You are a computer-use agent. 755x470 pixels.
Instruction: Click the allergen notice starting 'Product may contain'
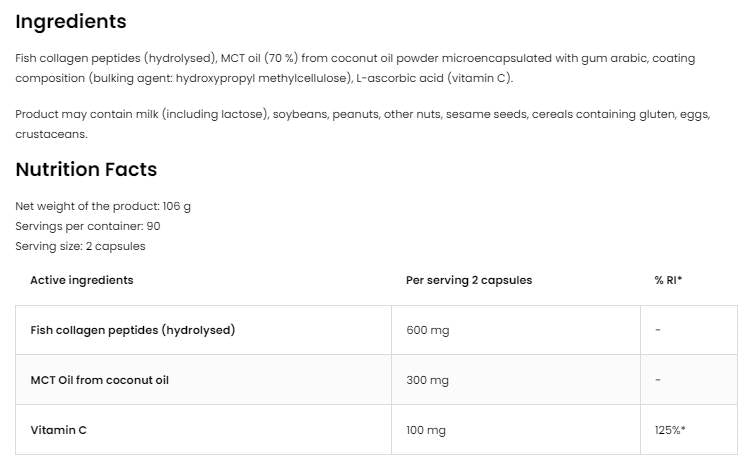coord(362,124)
